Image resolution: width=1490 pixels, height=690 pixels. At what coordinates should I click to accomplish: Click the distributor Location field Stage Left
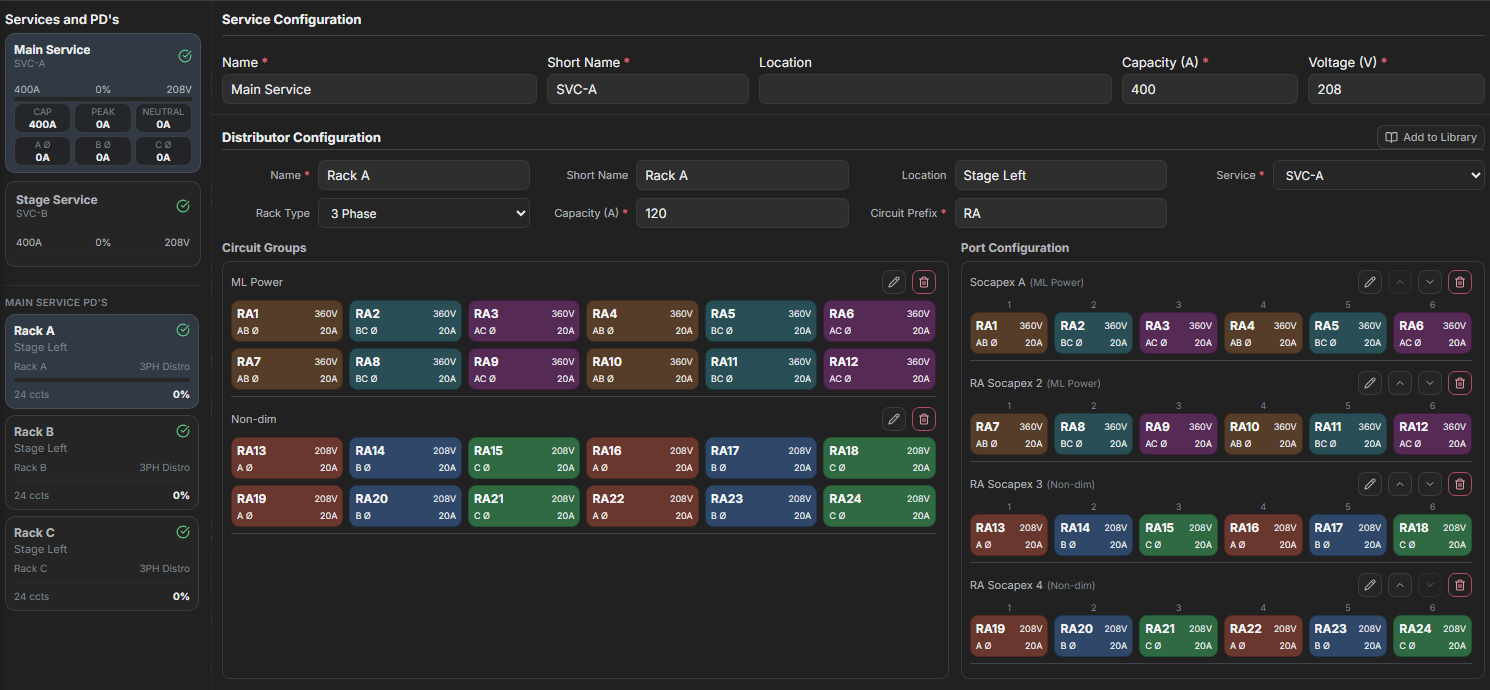coord(1061,175)
